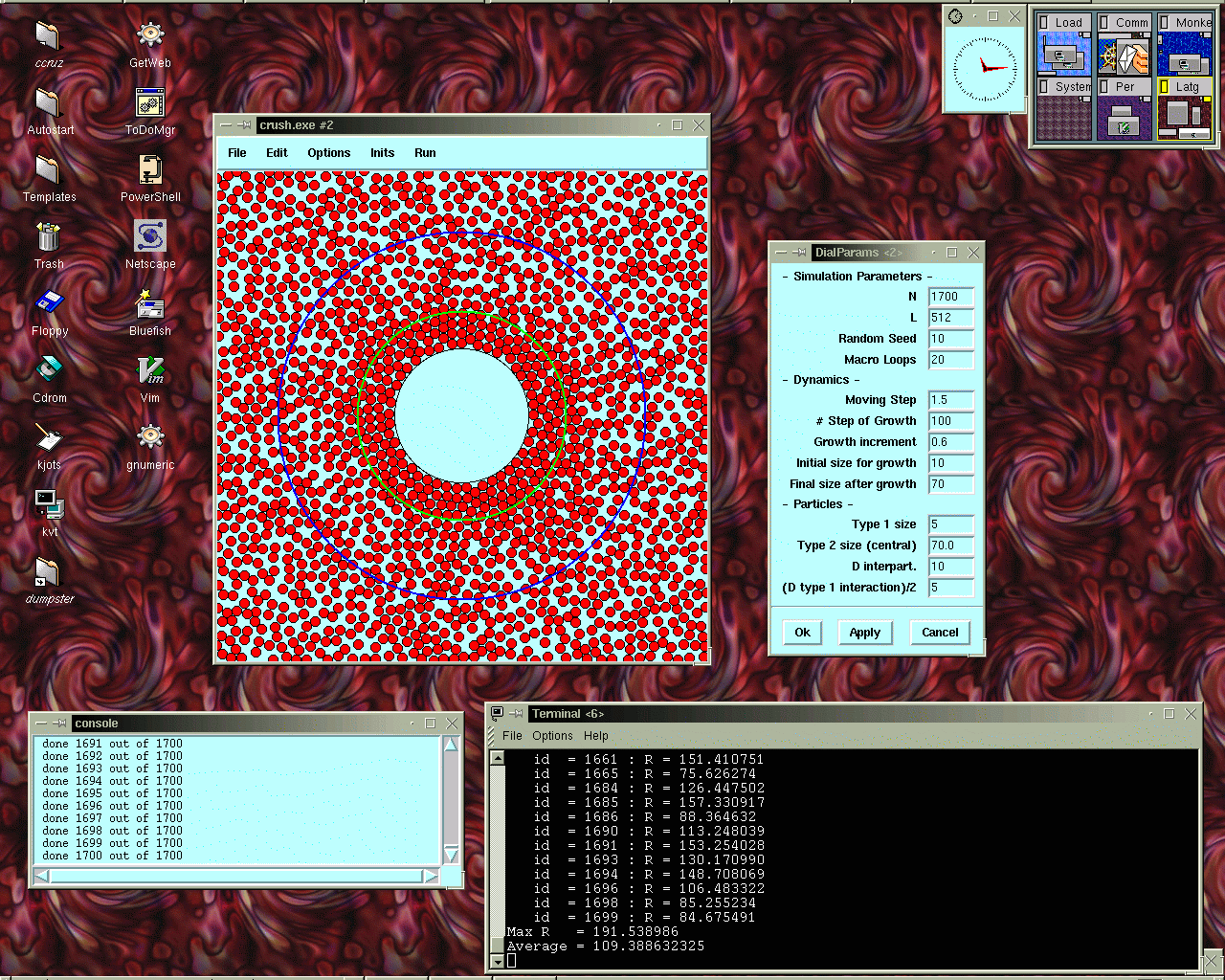Image resolution: width=1225 pixels, height=980 pixels.
Task: Click the sticky pin in DialParams title bar
Action: click(799, 253)
